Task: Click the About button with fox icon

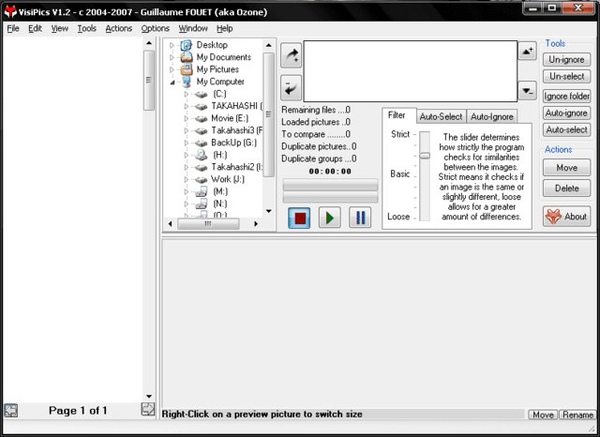Action: 567,217
